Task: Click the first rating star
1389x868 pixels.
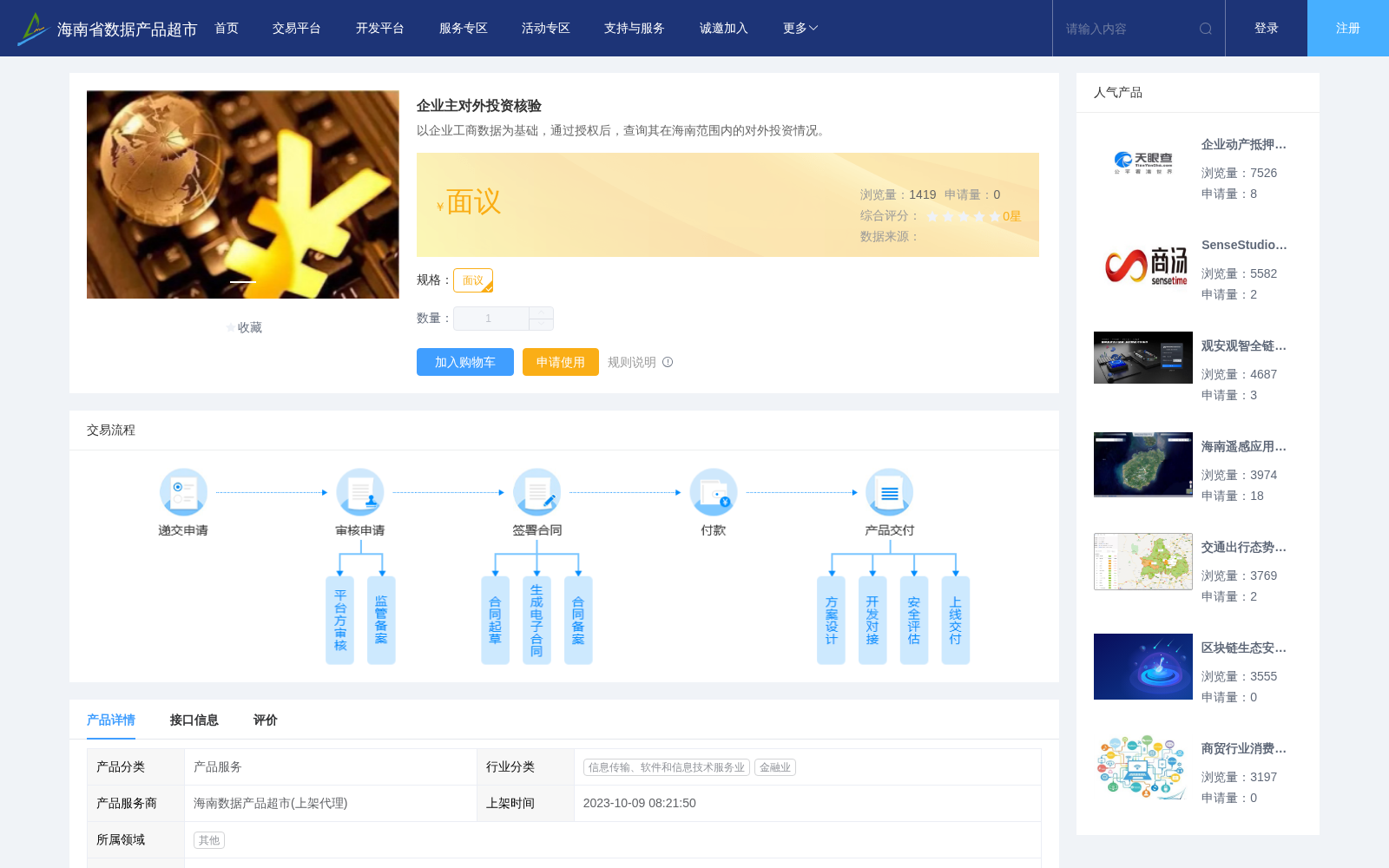Action: pyautogui.click(x=932, y=216)
